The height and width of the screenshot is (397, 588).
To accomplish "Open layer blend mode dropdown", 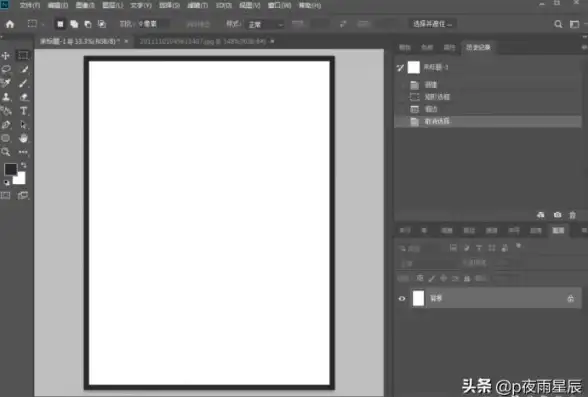I will click(x=428, y=264).
